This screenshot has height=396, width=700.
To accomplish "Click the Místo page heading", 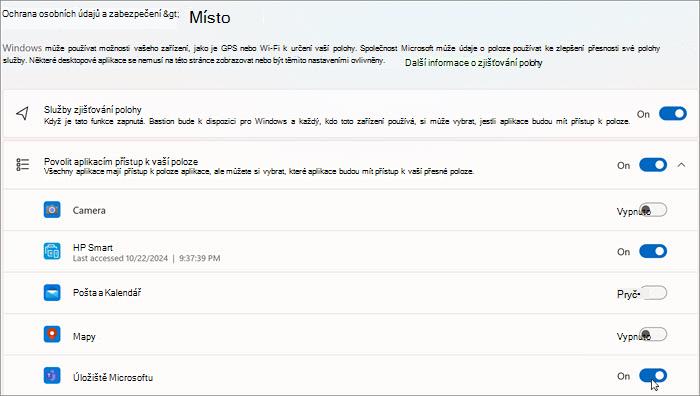I will coord(210,17).
